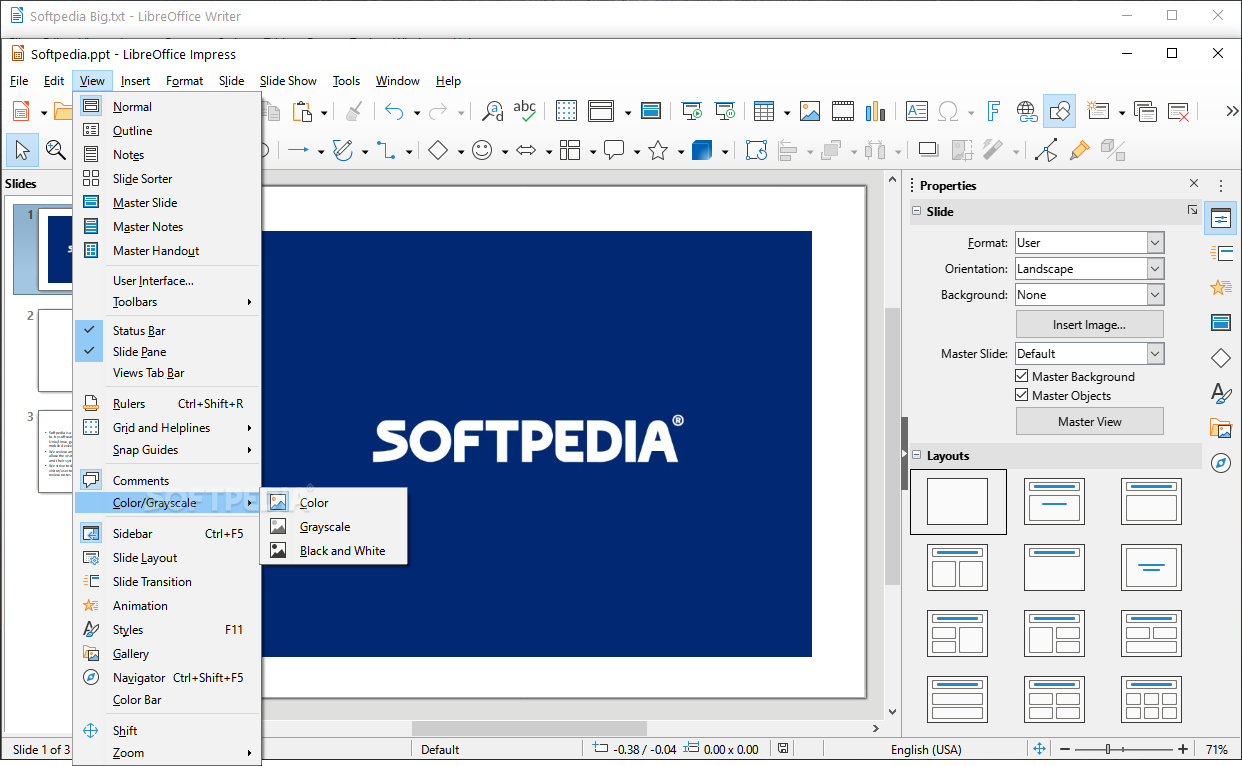Choose Grayscale from the submenu
The height and width of the screenshot is (766, 1242).
(x=334, y=527)
